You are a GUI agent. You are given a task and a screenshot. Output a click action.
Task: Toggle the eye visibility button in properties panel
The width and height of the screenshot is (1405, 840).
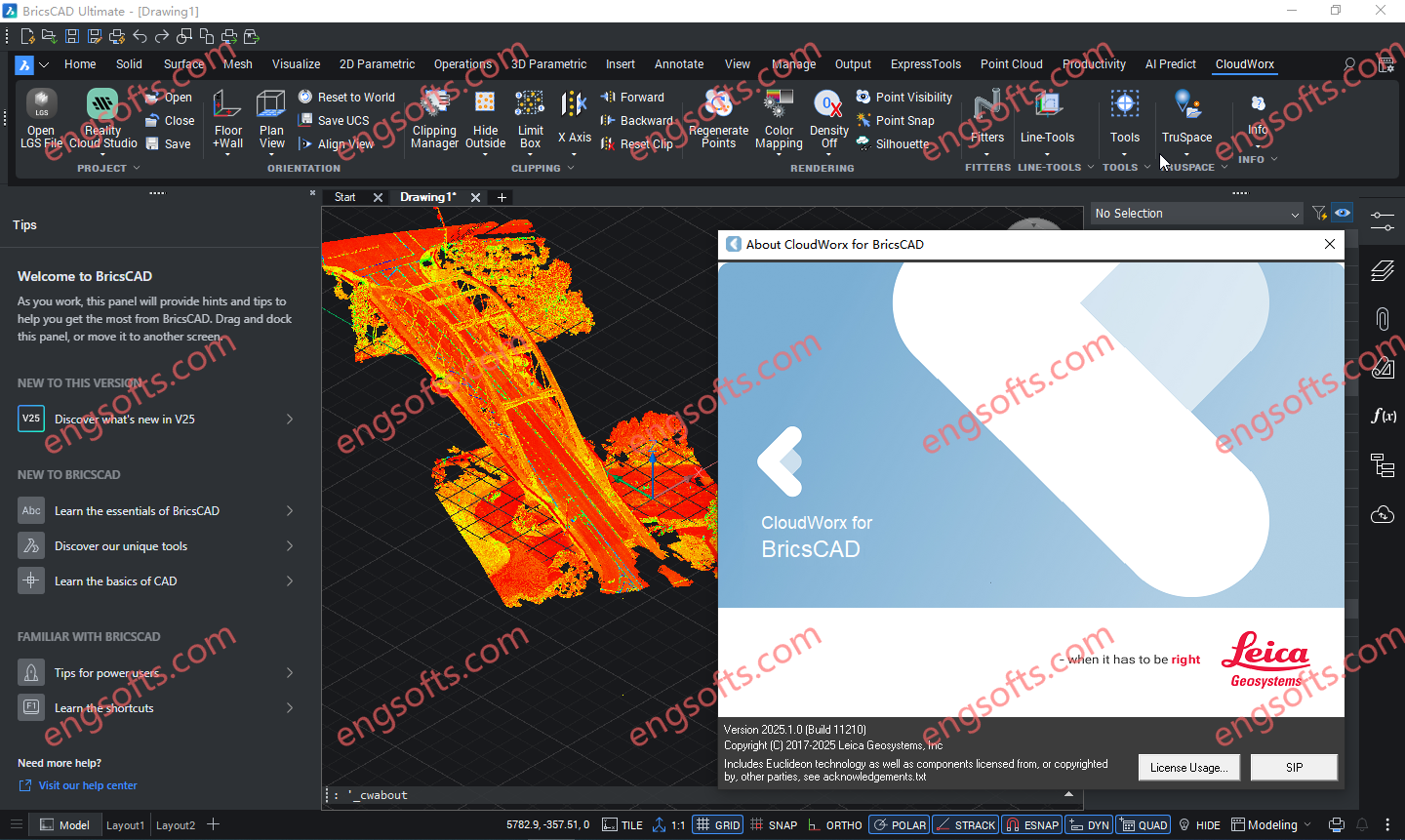click(1343, 213)
